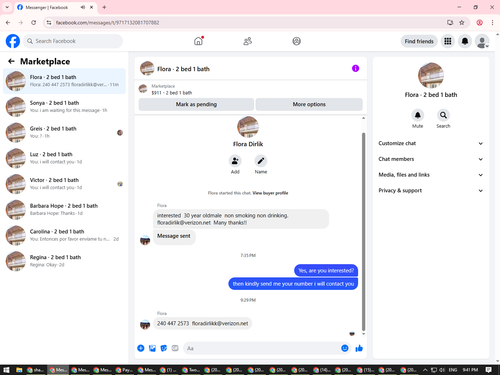Open the Windows Start button
500x375 pixels.
point(6,370)
